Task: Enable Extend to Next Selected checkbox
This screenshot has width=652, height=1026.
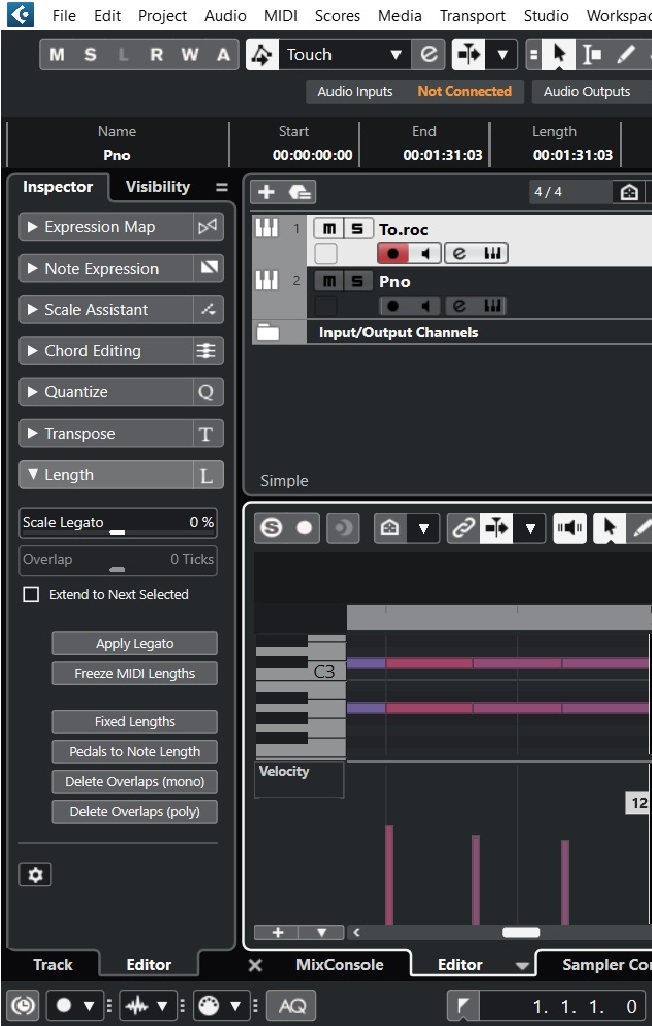Action: (31, 594)
